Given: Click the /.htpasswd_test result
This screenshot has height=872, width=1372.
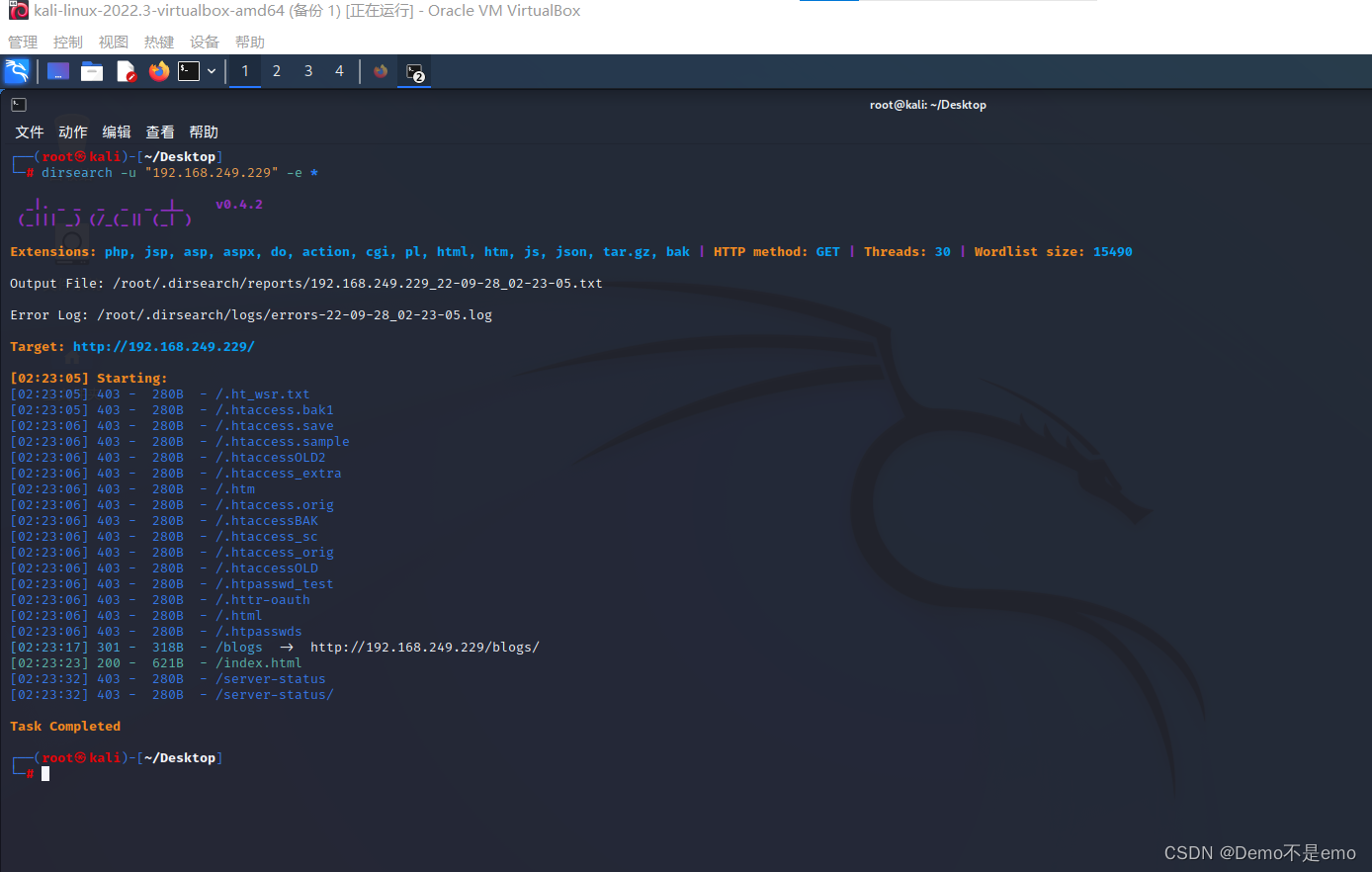Looking at the screenshot, I should [x=275, y=584].
